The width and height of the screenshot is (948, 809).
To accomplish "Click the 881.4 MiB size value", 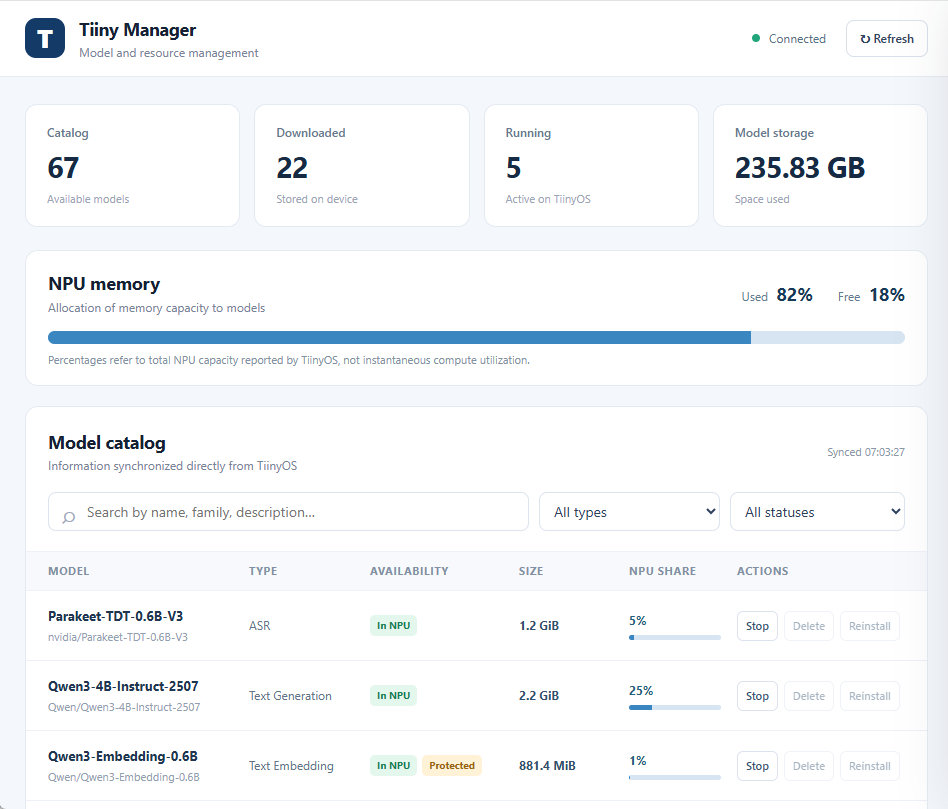I will pos(547,765).
